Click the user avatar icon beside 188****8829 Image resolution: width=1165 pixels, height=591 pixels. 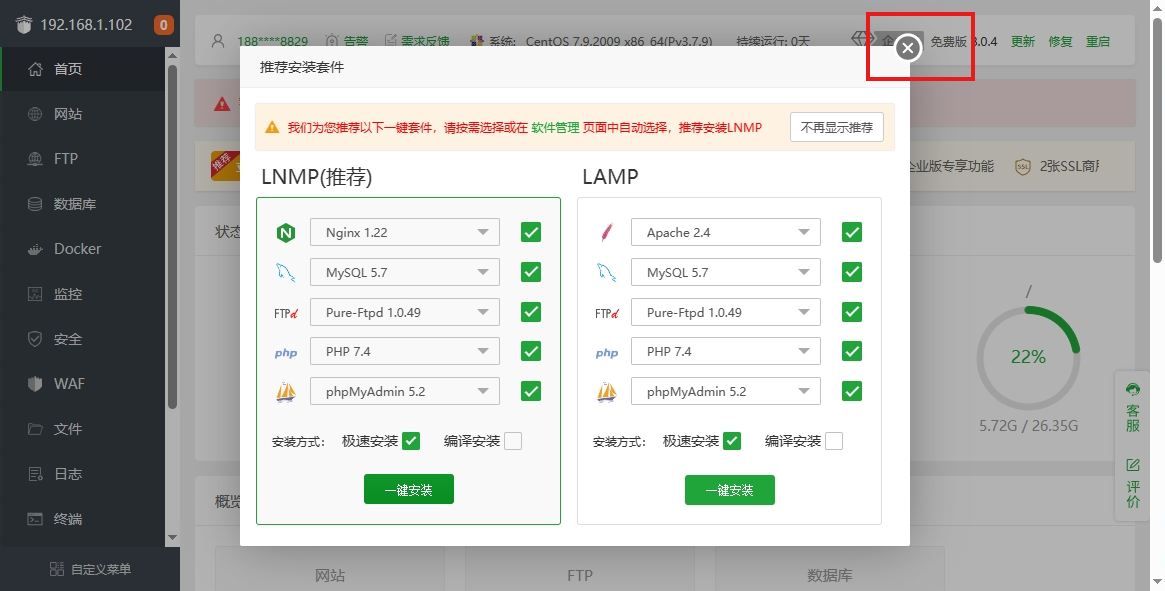(x=218, y=41)
